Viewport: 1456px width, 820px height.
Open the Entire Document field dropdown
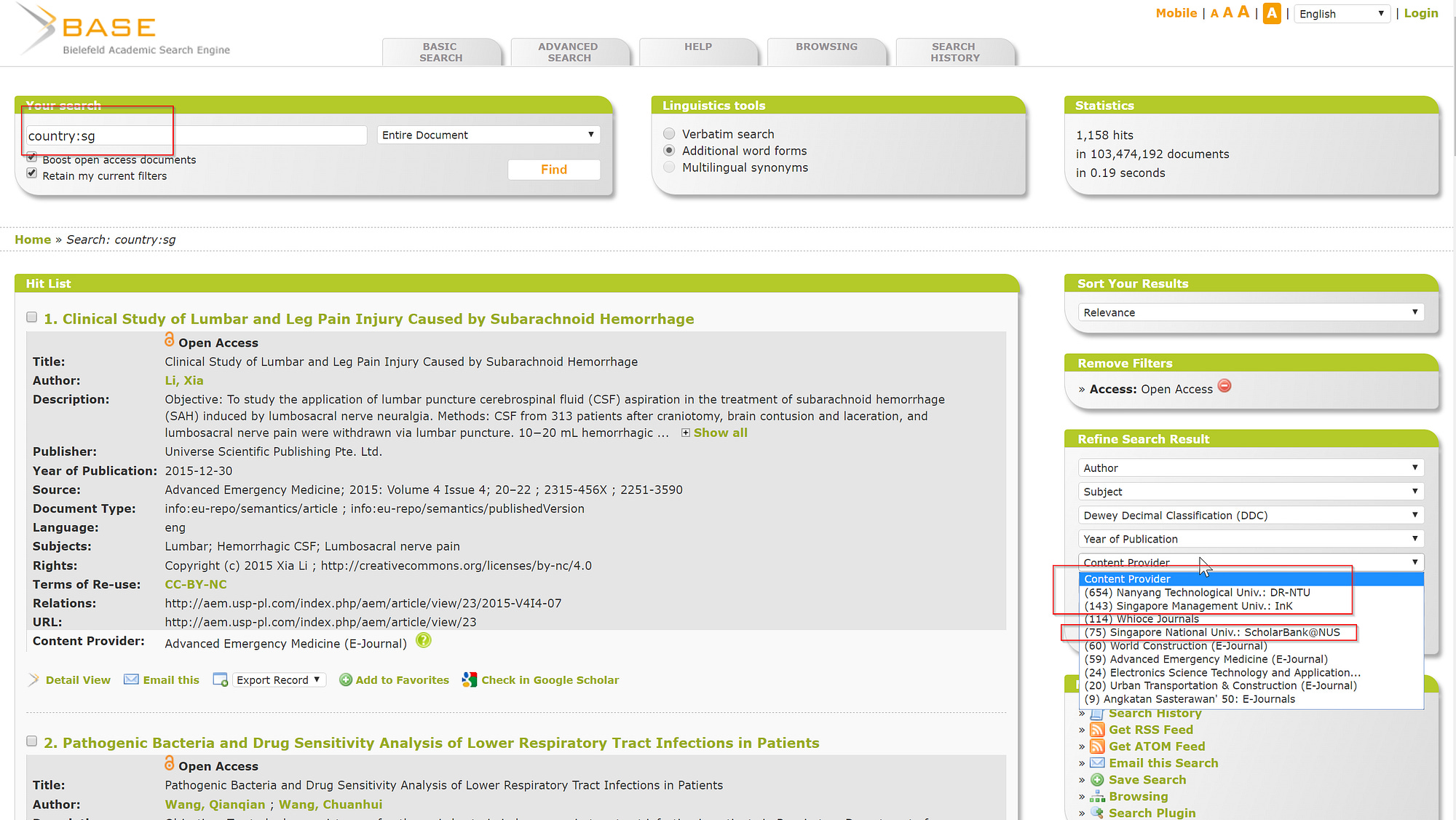[488, 135]
